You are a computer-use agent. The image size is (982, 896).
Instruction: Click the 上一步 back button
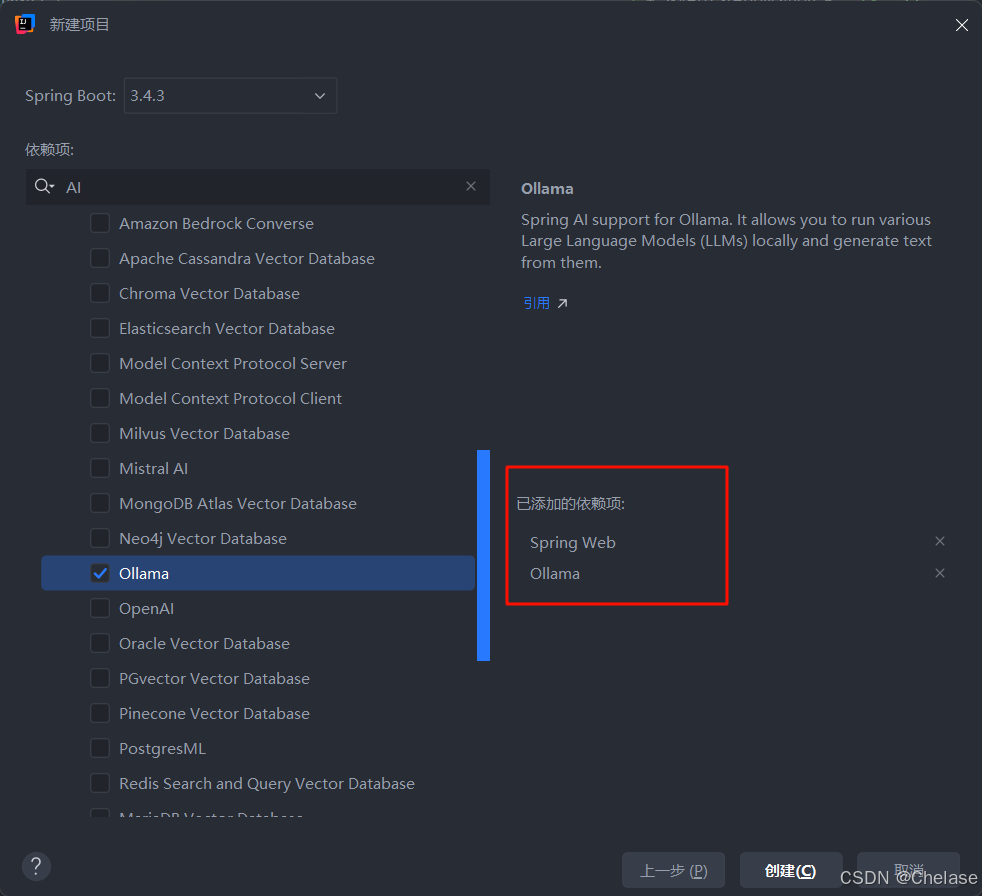(673, 869)
